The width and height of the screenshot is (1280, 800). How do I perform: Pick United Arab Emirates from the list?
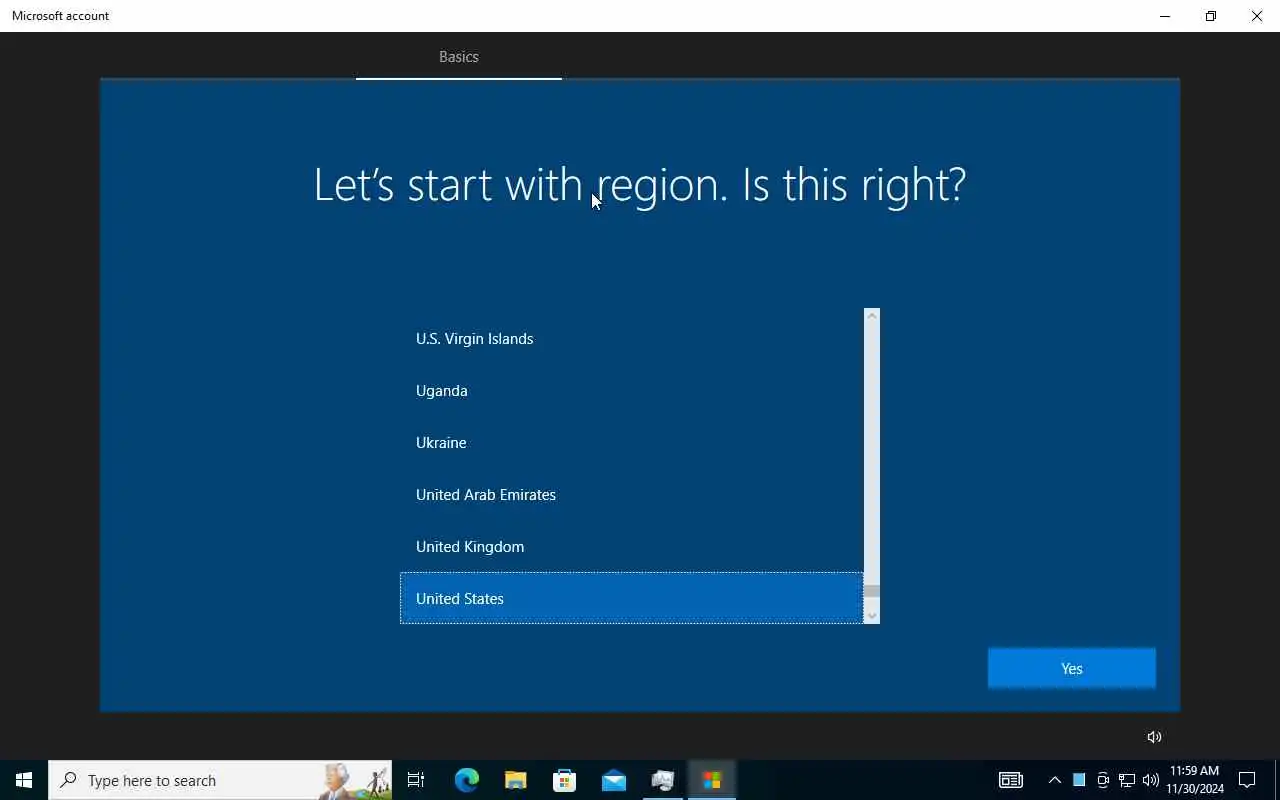point(631,494)
